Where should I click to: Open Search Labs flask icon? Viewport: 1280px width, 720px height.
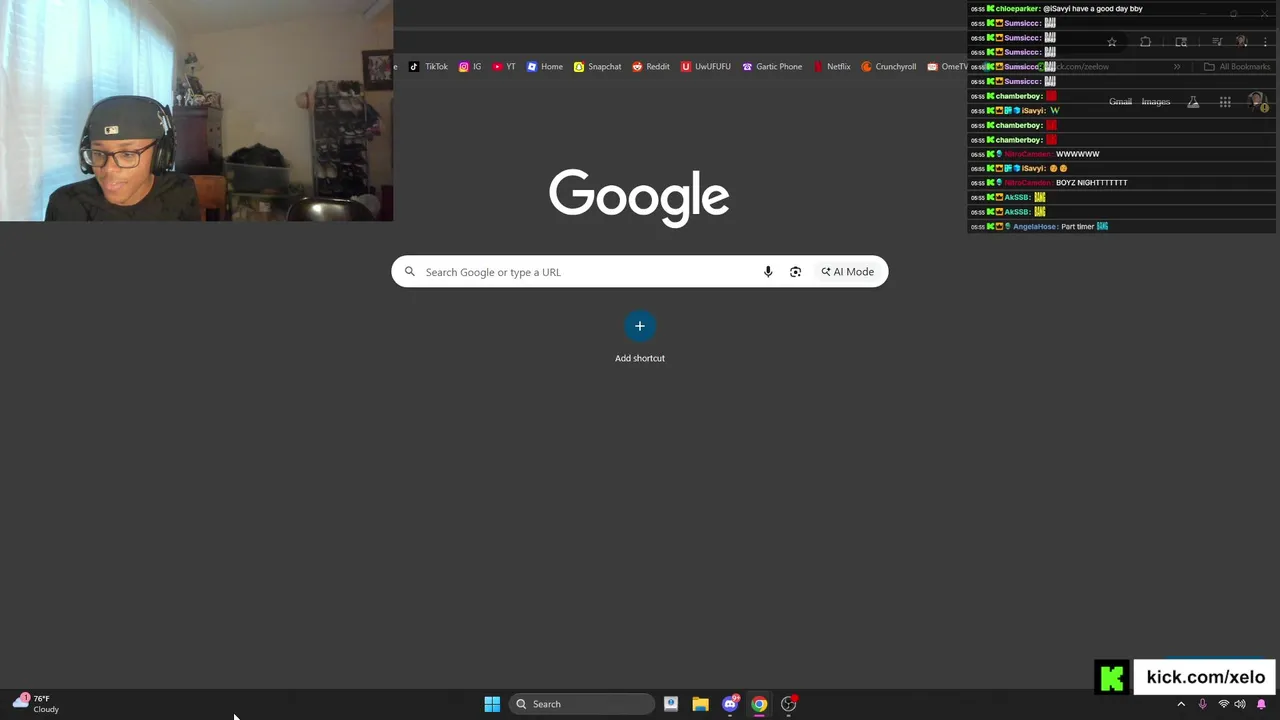(x=1193, y=102)
